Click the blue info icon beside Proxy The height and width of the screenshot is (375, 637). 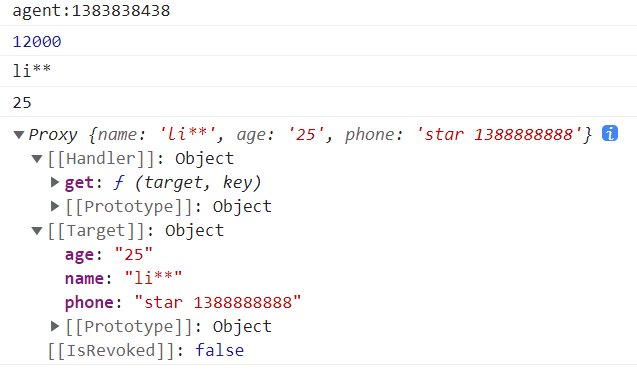point(610,133)
